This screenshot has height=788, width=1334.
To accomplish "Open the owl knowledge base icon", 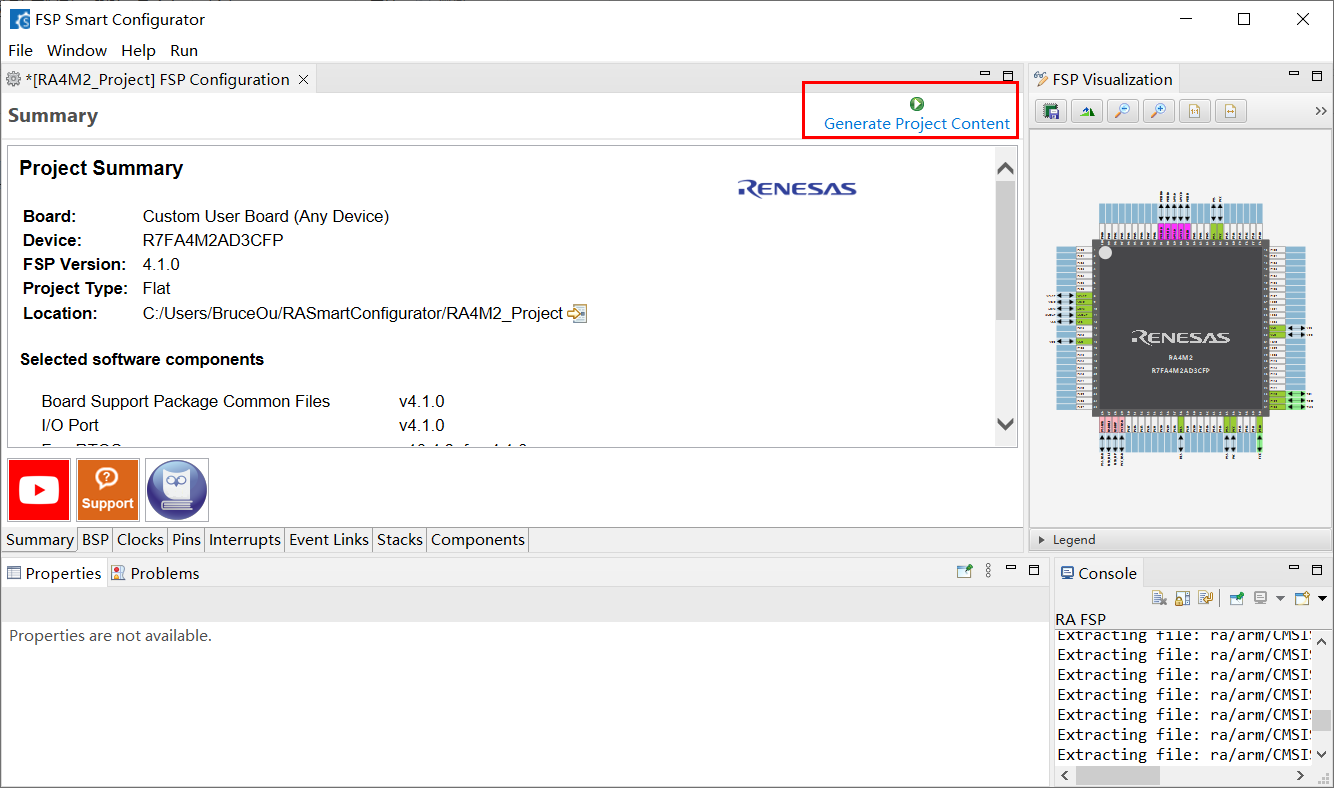I will pyautogui.click(x=177, y=490).
